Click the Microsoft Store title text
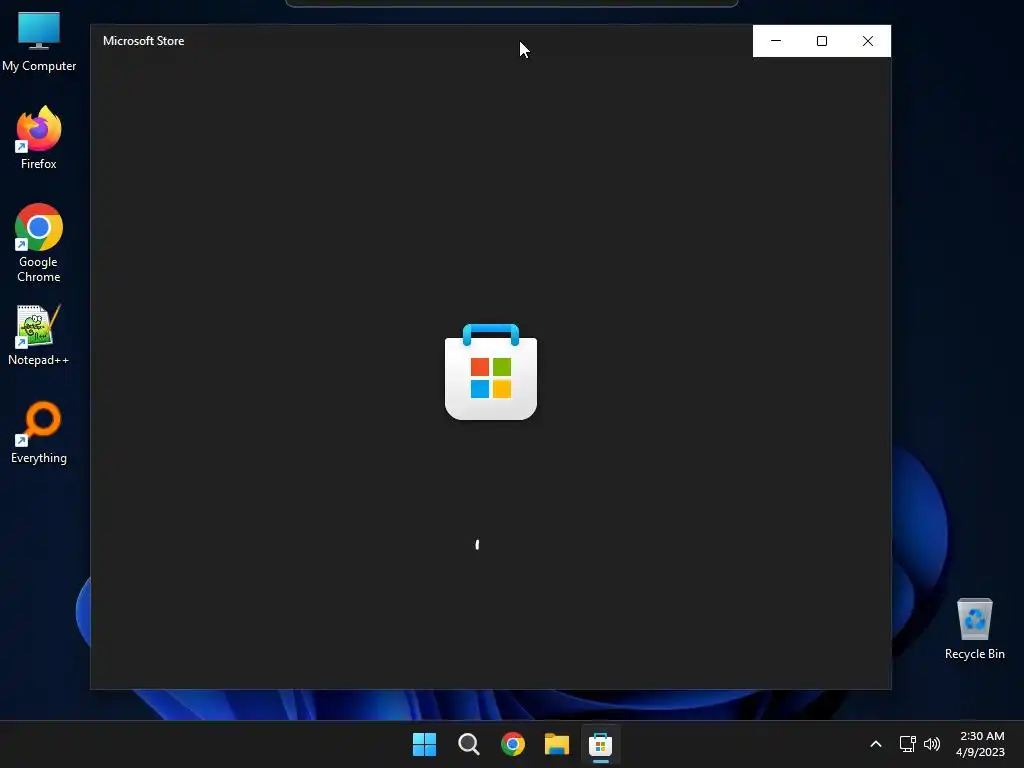Screen dimensions: 1024x768 [144, 40]
